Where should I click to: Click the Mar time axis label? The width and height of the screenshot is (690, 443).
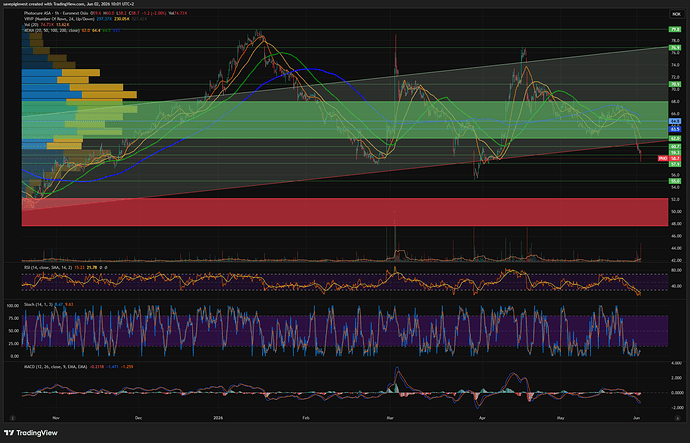coord(390,418)
